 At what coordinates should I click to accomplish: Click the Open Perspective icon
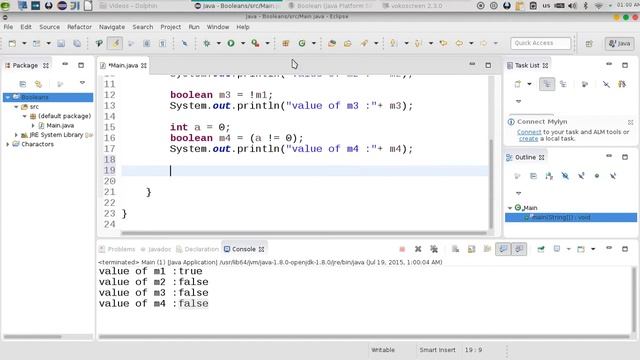589,44
